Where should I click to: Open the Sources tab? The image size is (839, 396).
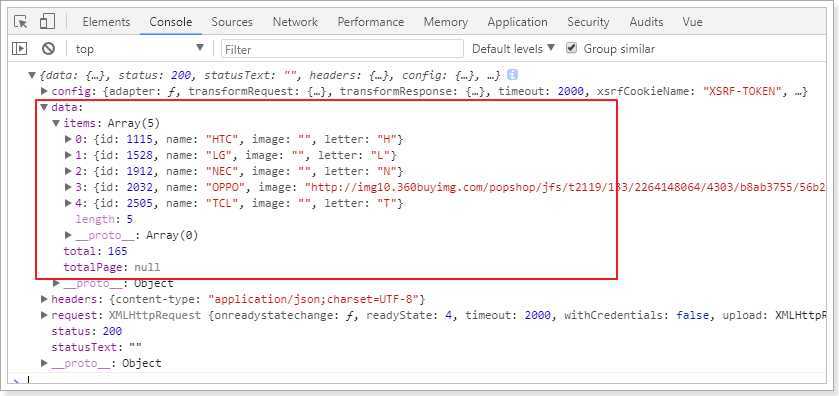click(232, 22)
